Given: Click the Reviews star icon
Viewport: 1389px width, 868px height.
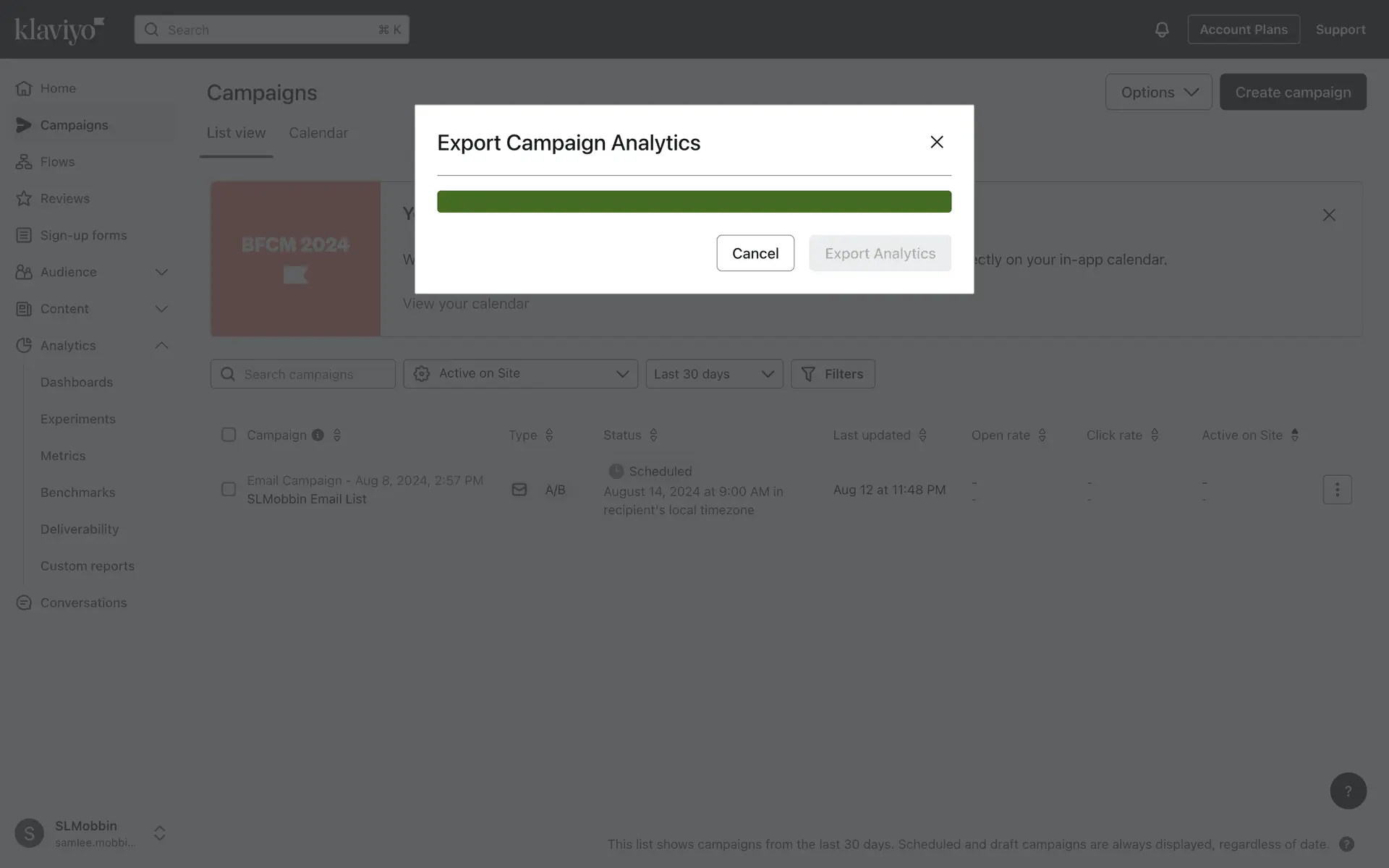Looking at the screenshot, I should coord(24,198).
